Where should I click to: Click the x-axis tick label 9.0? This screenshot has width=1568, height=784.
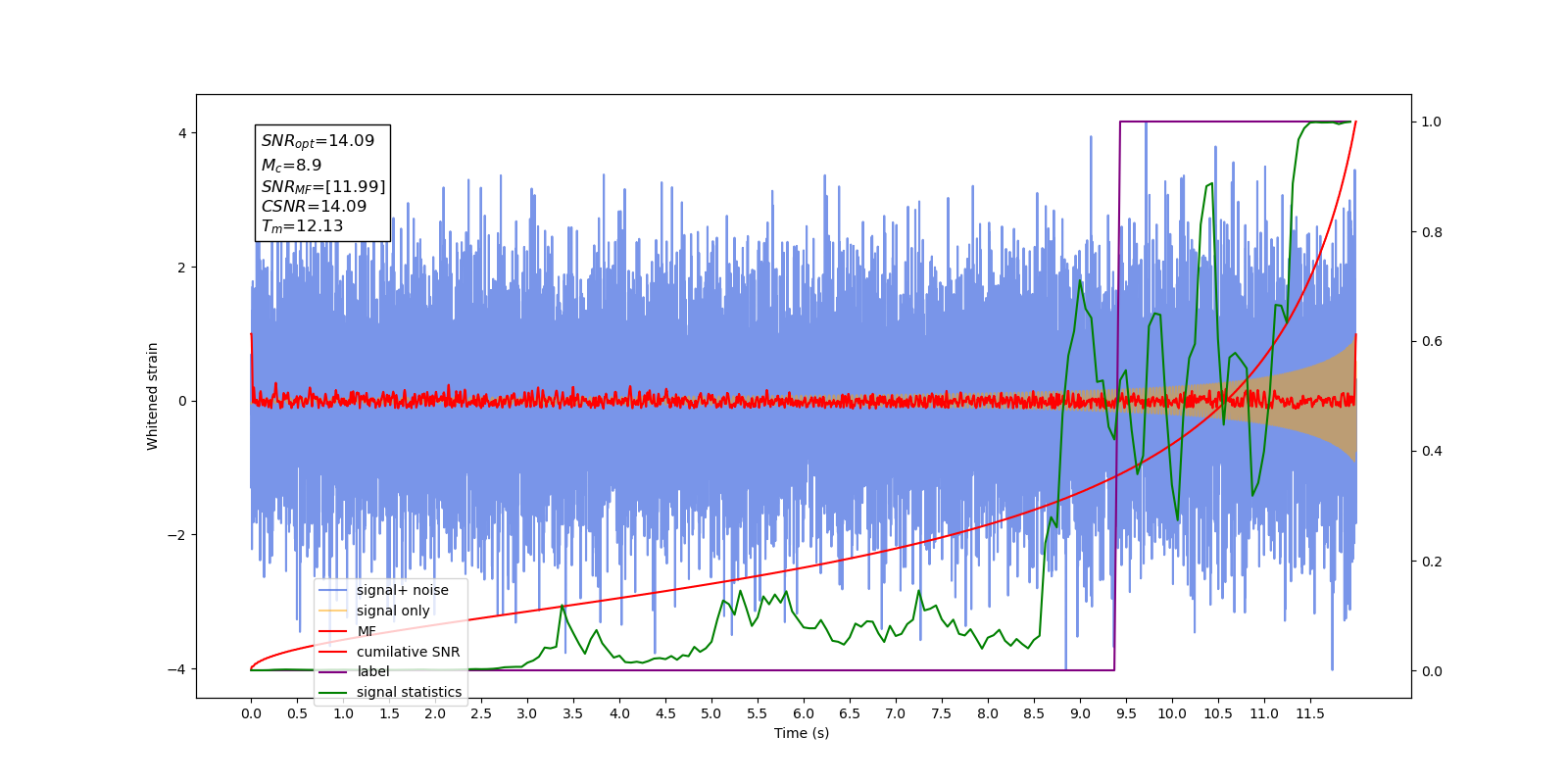pyautogui.click(x=1080, y=713)
